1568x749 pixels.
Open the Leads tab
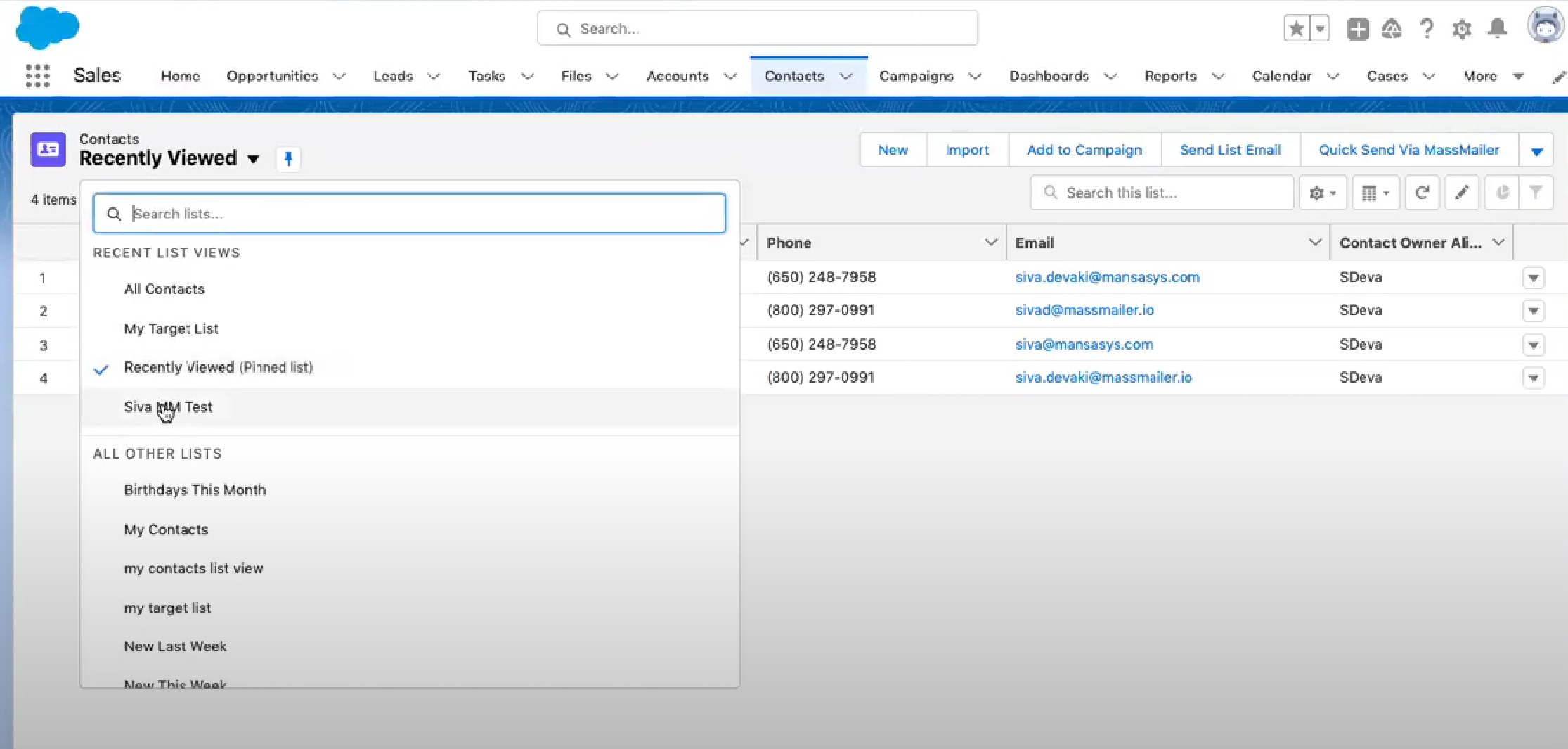pyautogui.click(x=393, y=76)
